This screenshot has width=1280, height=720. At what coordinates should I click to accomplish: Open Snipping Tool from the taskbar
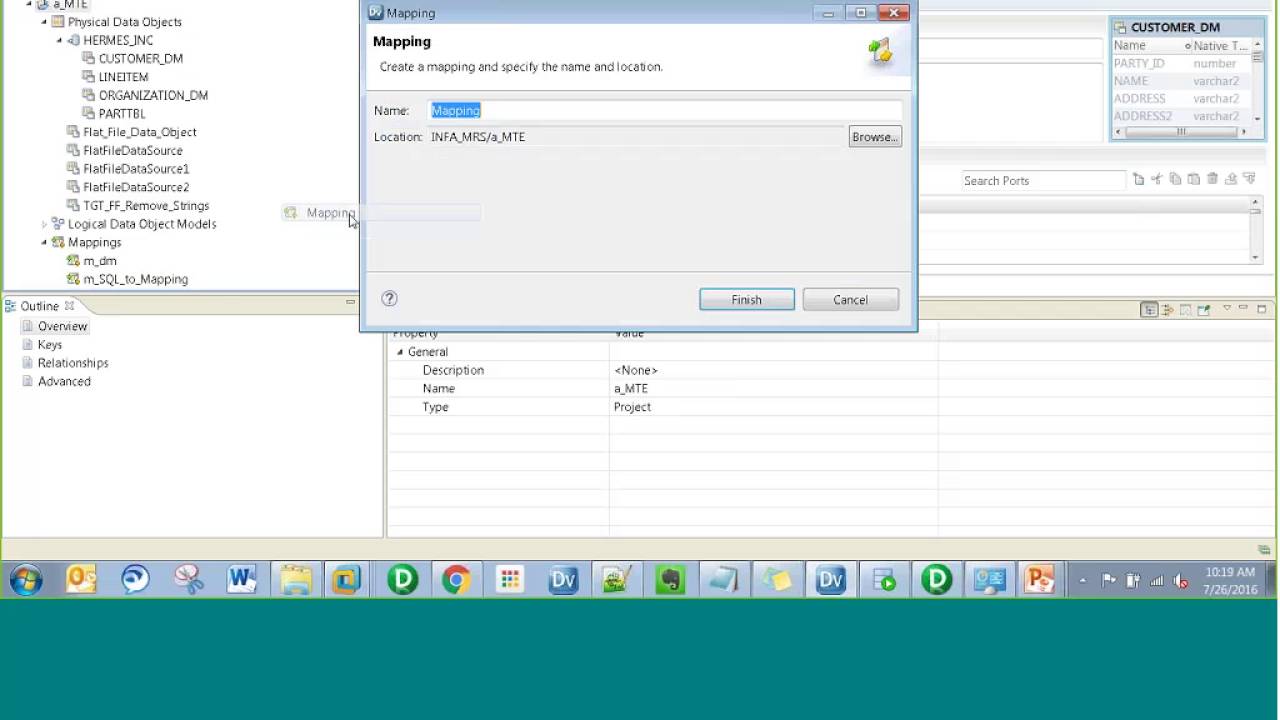(x=188, y=580)
